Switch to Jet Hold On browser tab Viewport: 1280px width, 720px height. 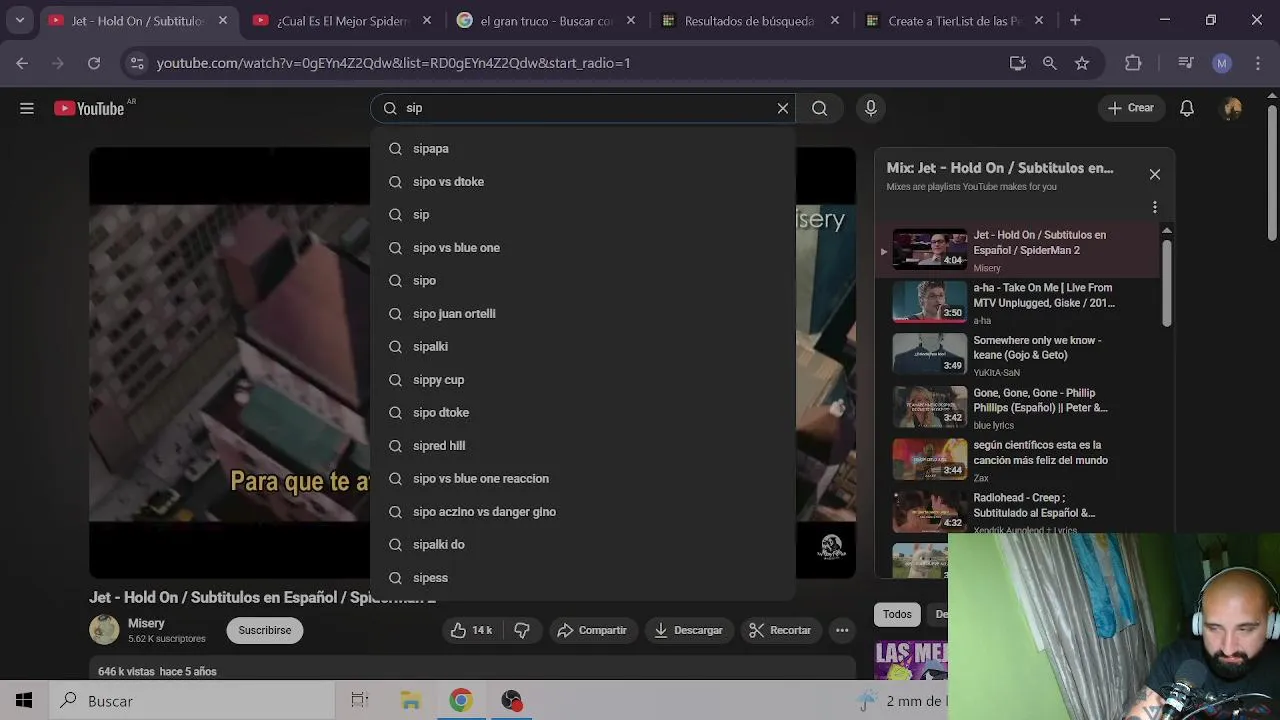(137, 20)
